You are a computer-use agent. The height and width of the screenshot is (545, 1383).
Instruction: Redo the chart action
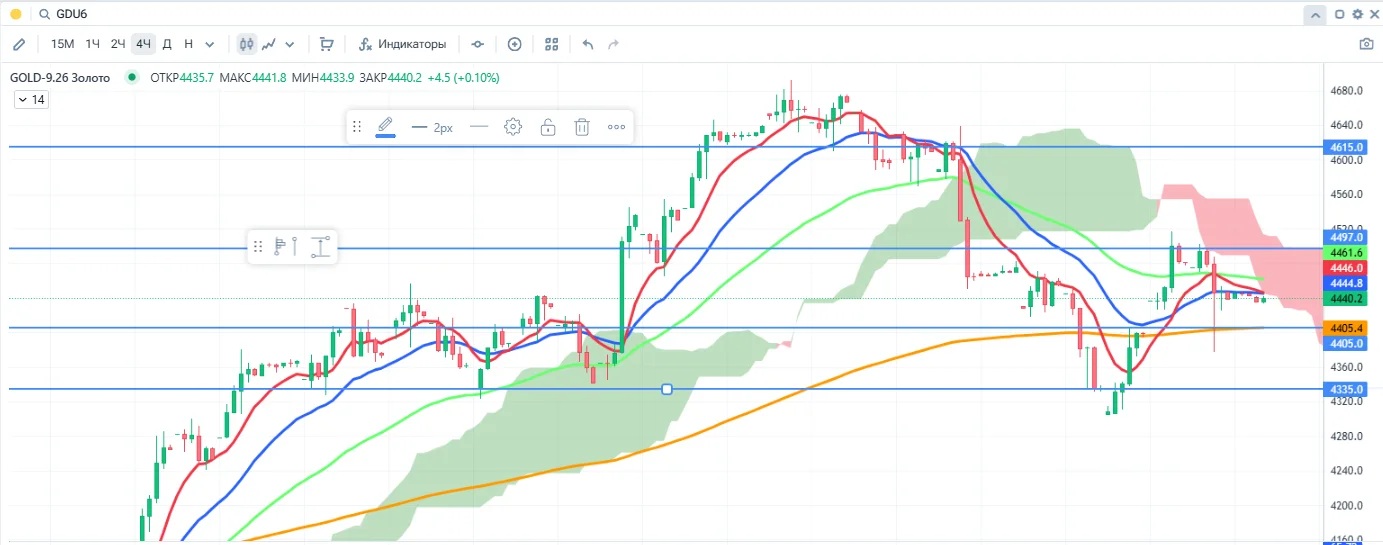point(614,44)
